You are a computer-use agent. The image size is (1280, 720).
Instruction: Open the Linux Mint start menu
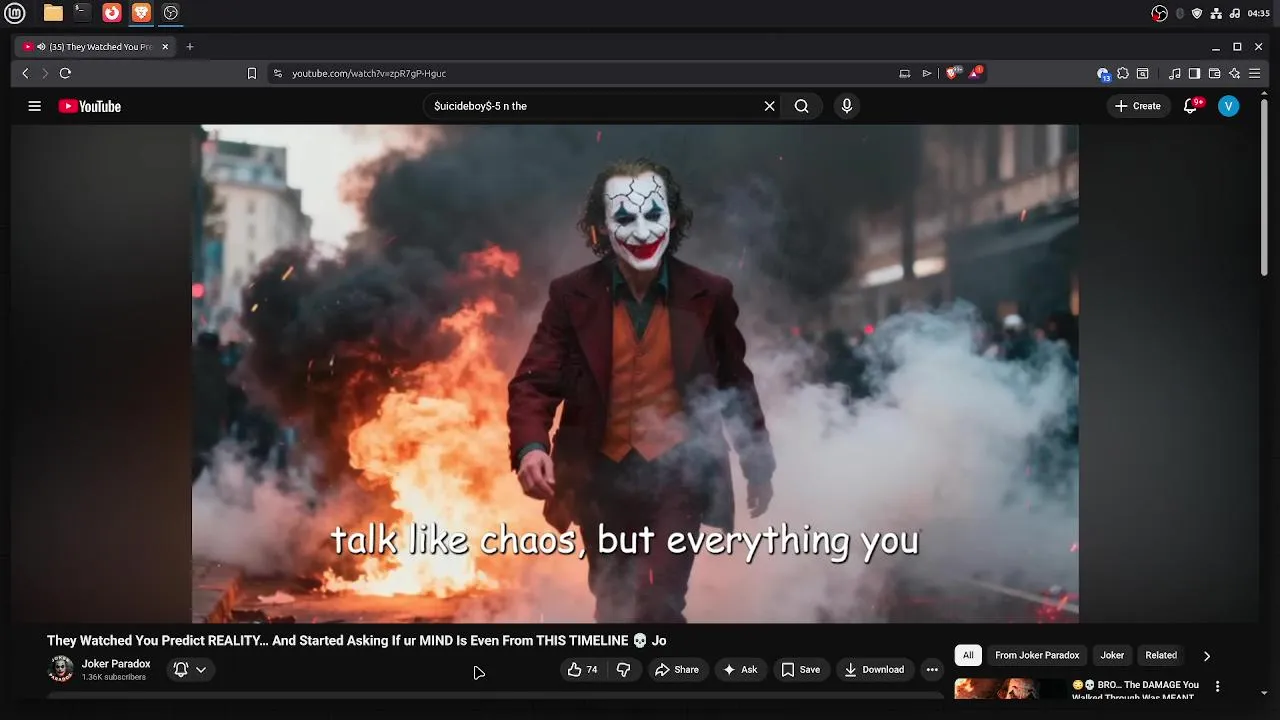pos(15,13)
